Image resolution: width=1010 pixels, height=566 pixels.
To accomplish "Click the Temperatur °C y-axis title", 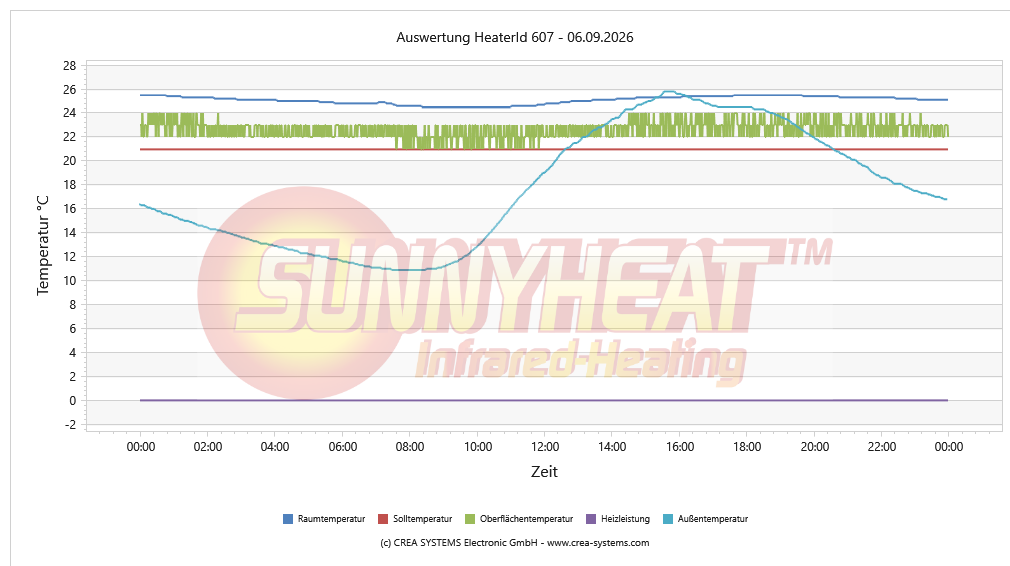I will (x=43, y=246).
